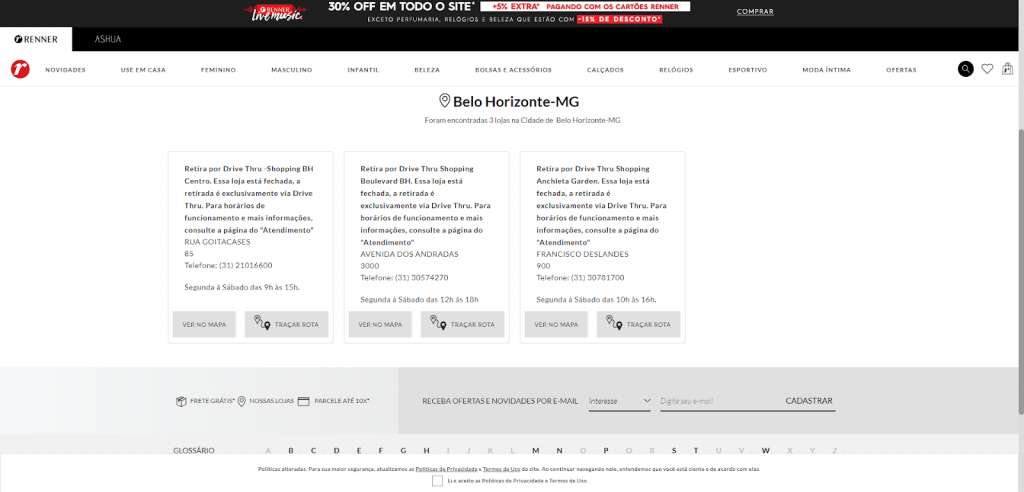
Task: Switch to the Renner brand tab
Action: click(x=36, y=39)
